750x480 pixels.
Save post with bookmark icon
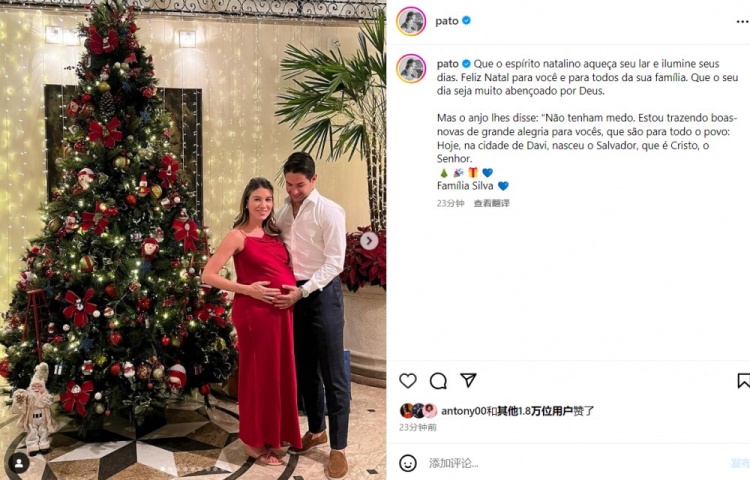(744, 381)
